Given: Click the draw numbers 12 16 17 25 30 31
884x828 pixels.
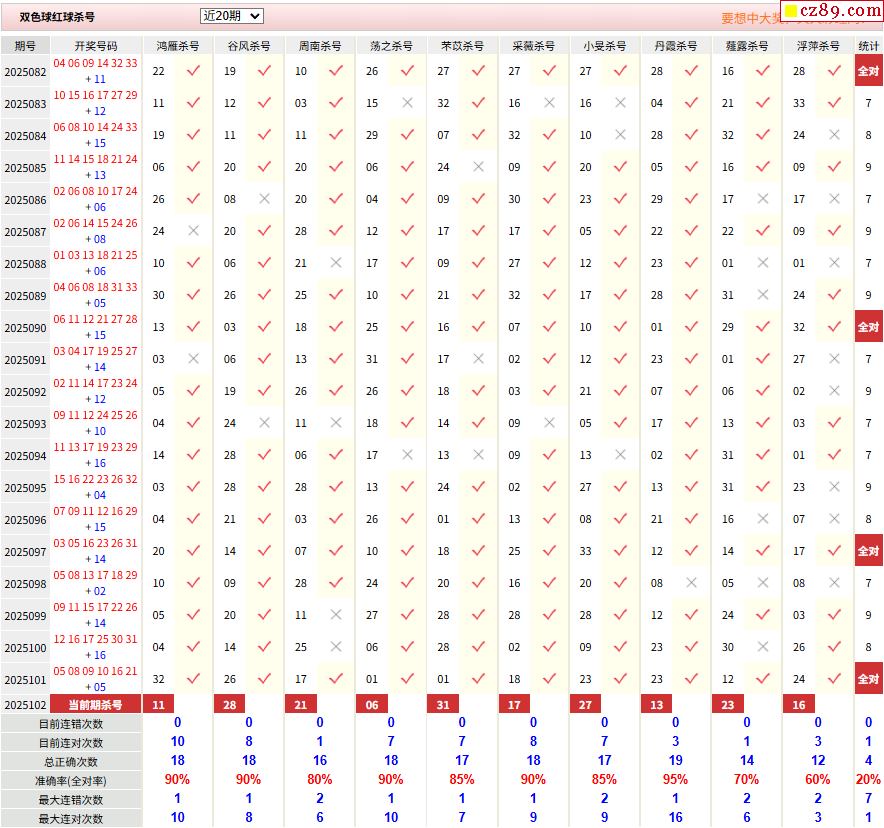Looking at the screenshot, I should [95, 639].
